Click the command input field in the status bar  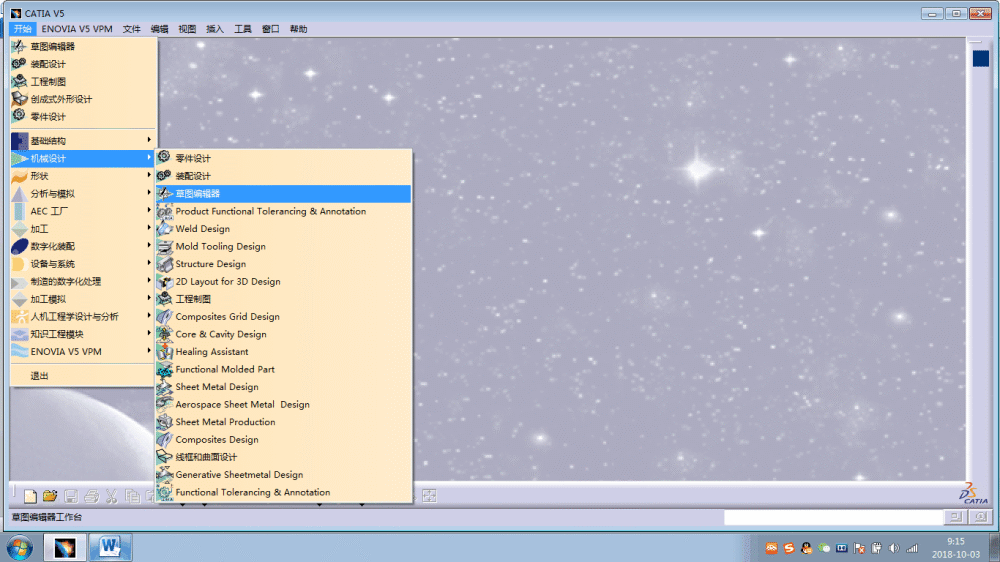click(833, 517)
